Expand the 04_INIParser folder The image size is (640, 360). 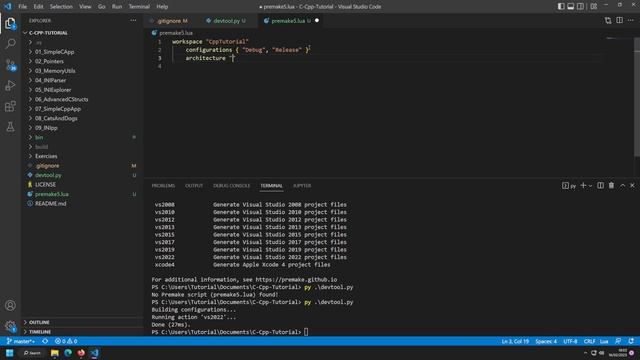coord(82,80)
